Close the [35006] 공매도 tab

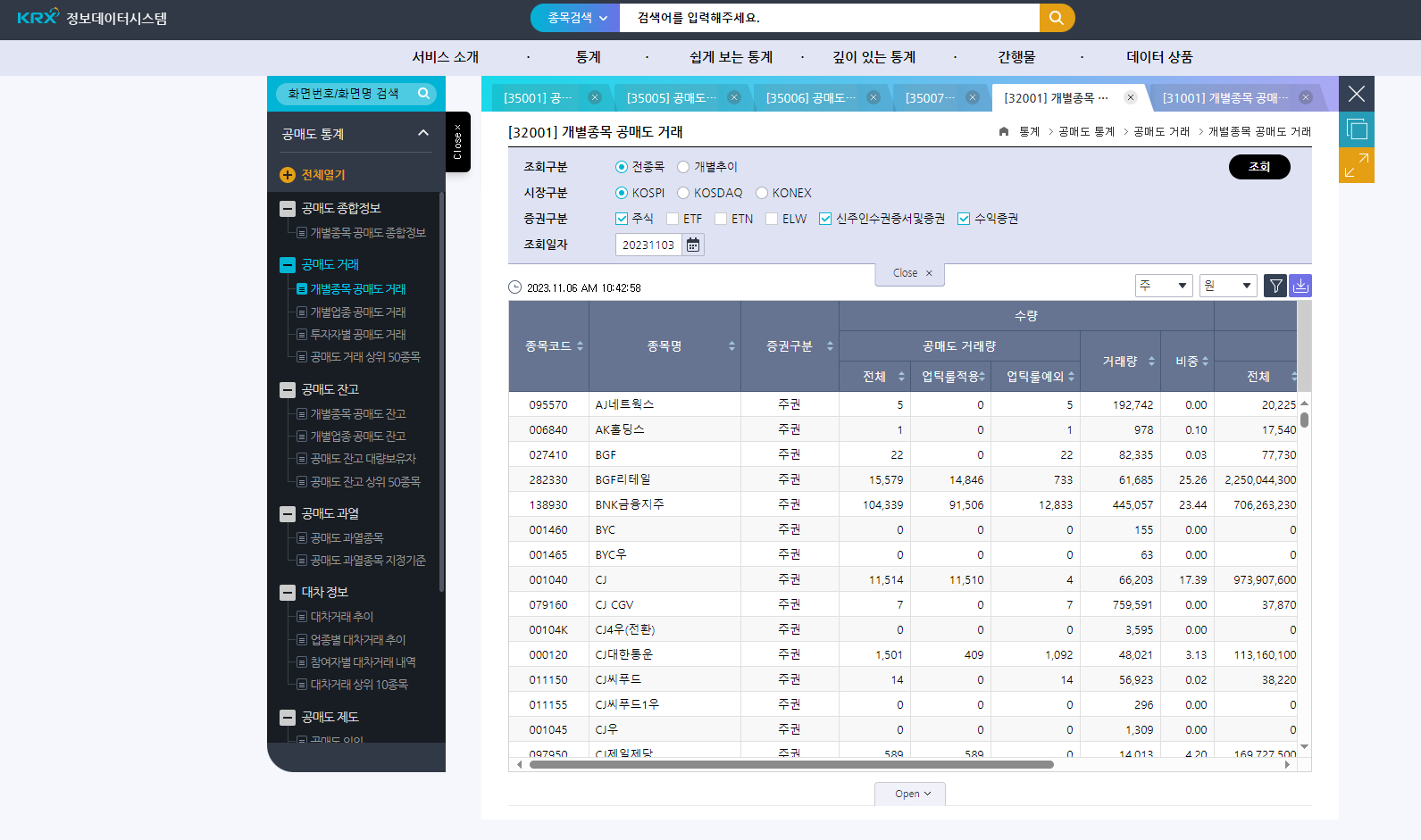click(873, 97)
